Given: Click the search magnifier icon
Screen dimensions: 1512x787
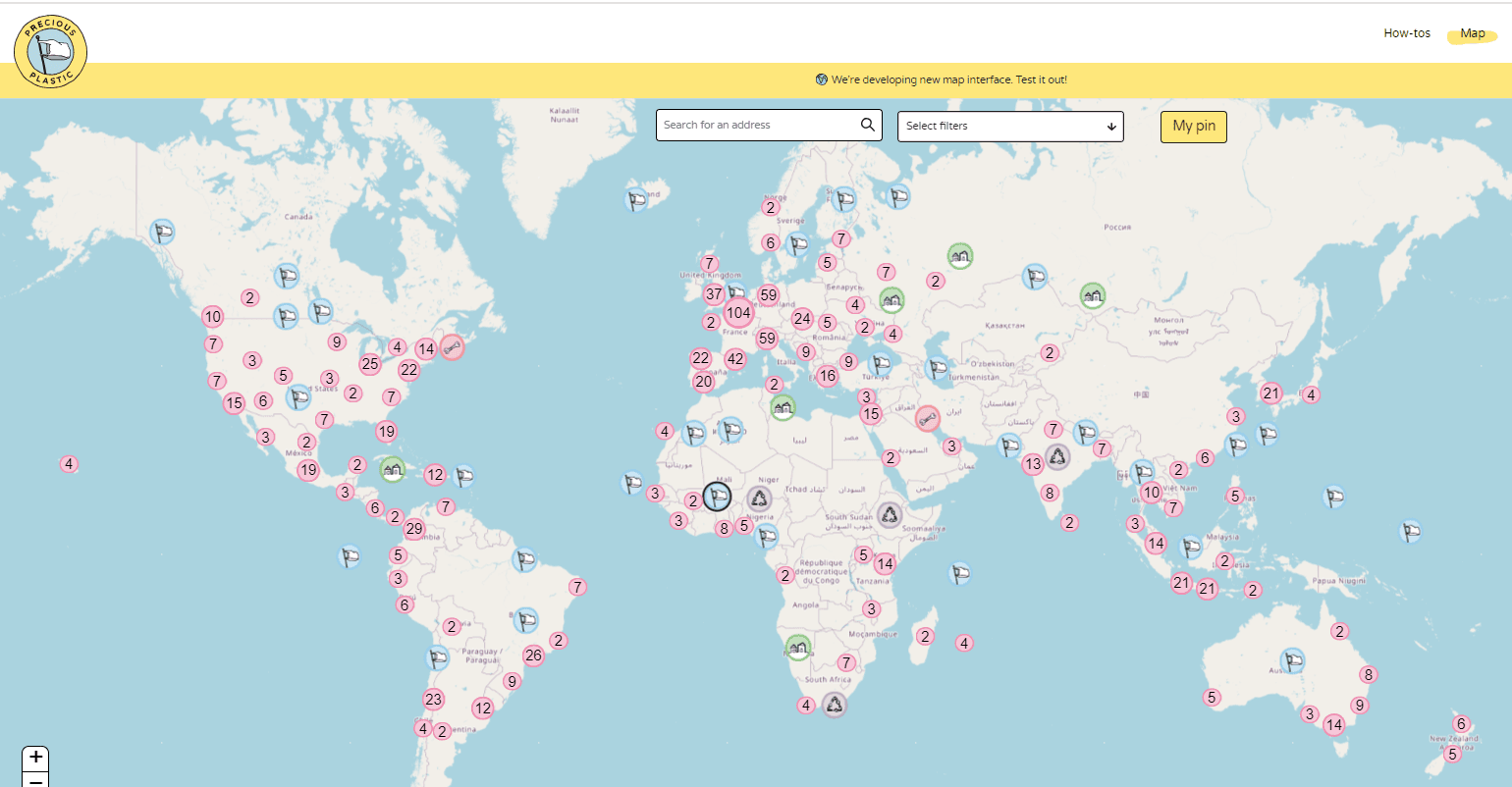Looking at the screenshot, I should pyautogui.click(x=867, y=125).
